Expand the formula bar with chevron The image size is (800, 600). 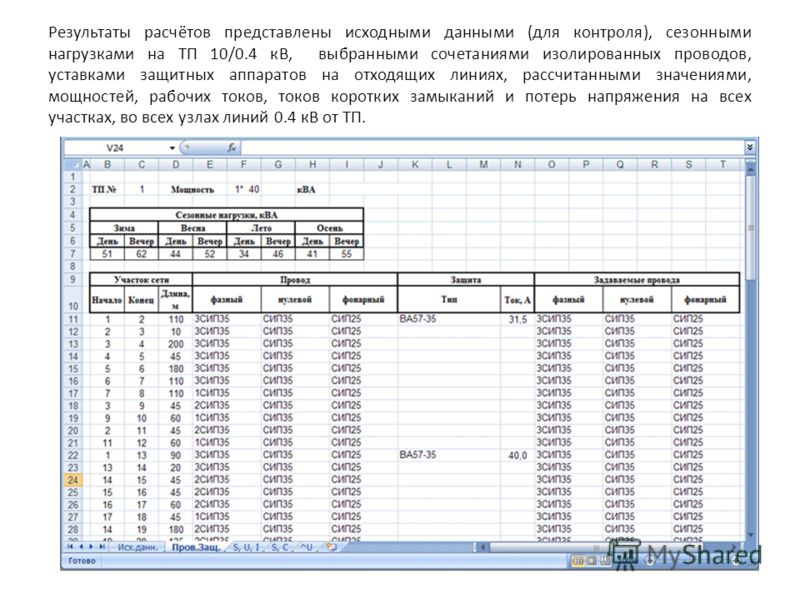[x=749, y=148]
